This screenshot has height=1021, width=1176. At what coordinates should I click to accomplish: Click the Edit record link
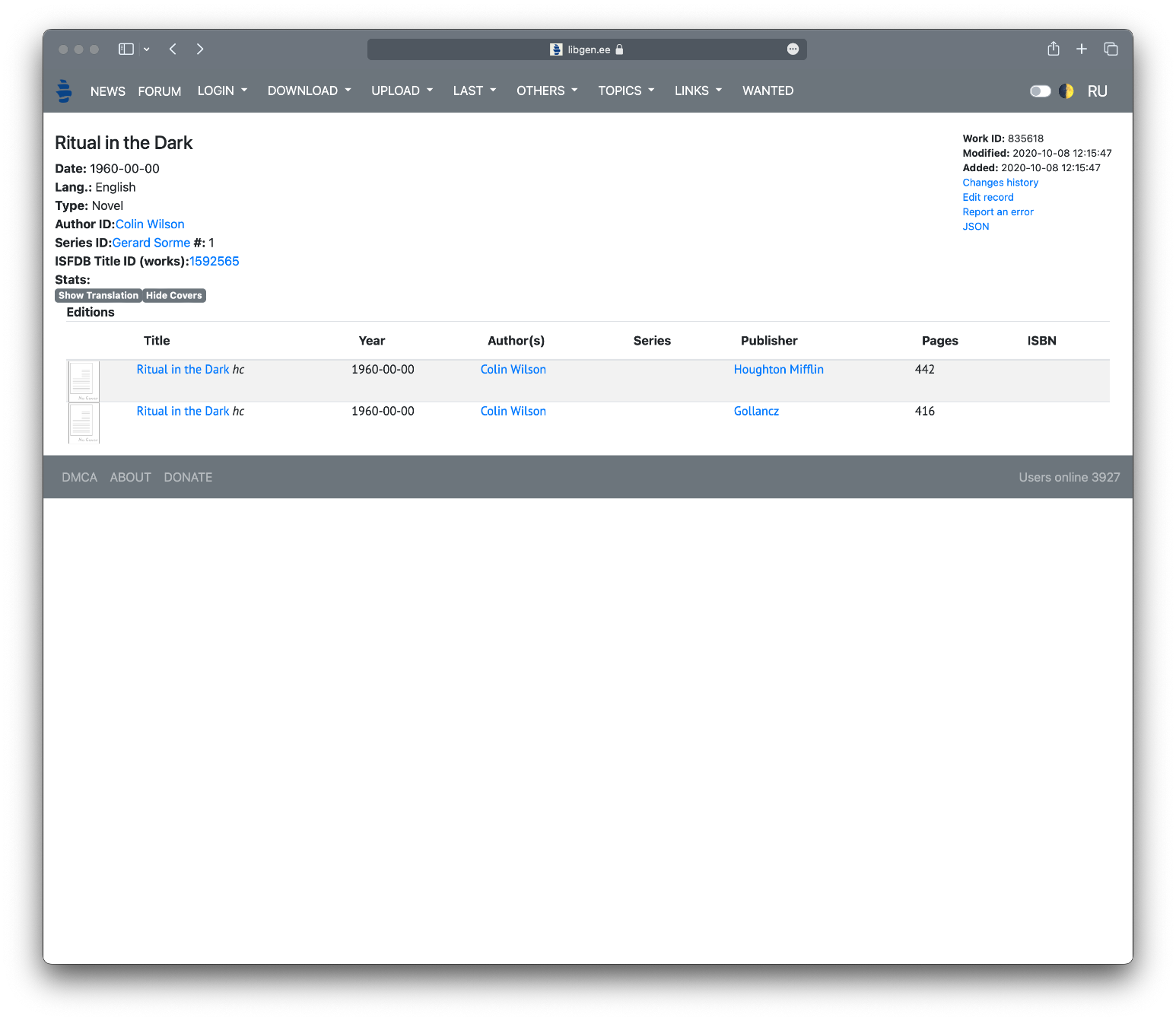[987, 197]
